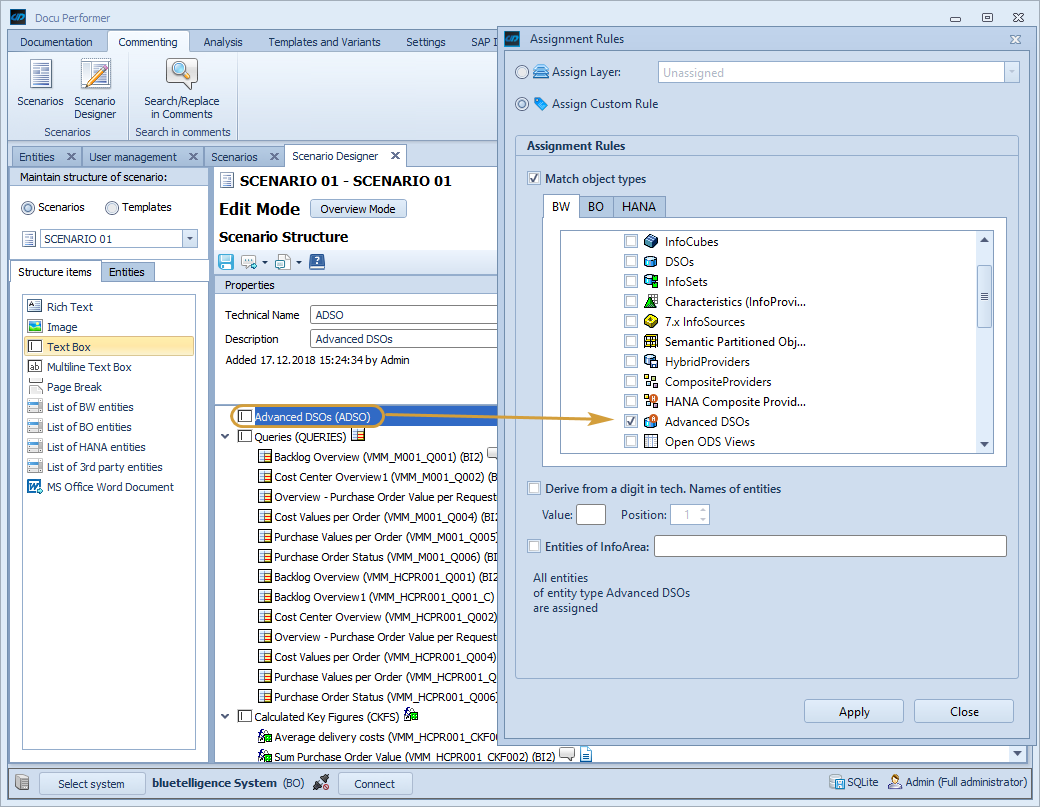Click the save icon in Scenario Structure toolbar

point(226,262)
